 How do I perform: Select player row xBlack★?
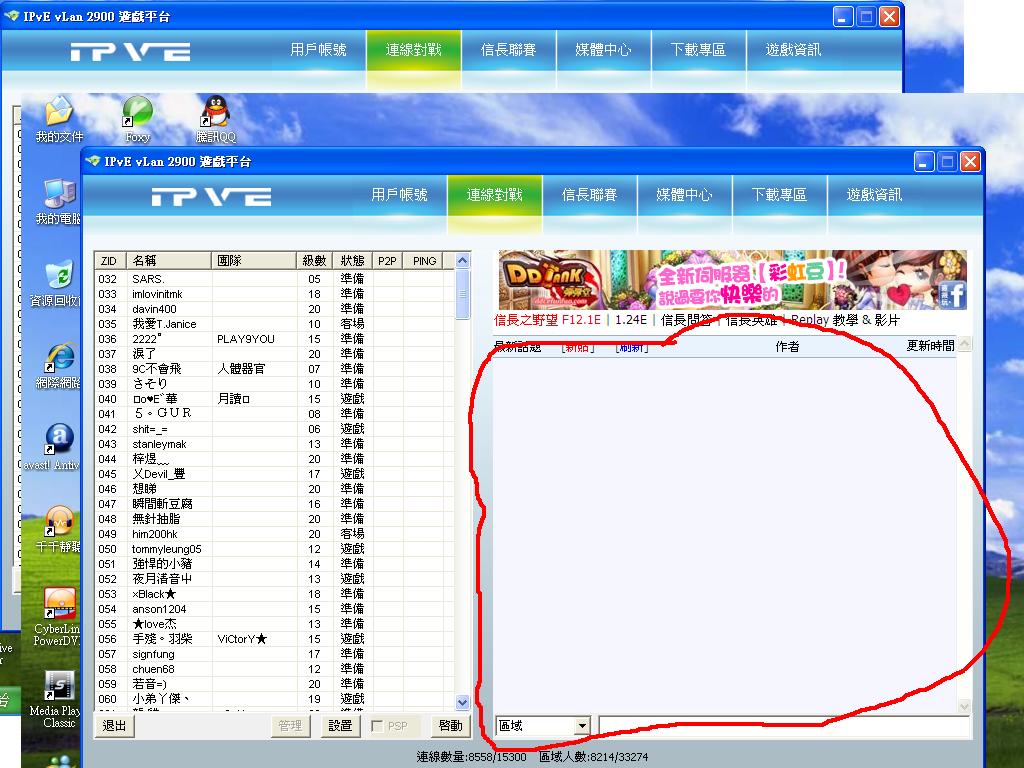point(274,594)
